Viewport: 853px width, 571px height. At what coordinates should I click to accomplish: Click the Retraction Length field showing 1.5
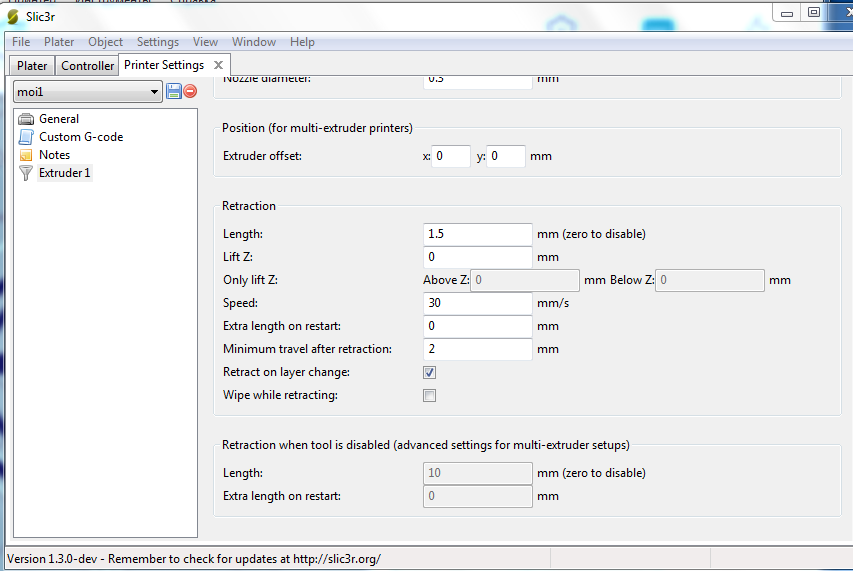pyautogui.click(x=478, y=234)
